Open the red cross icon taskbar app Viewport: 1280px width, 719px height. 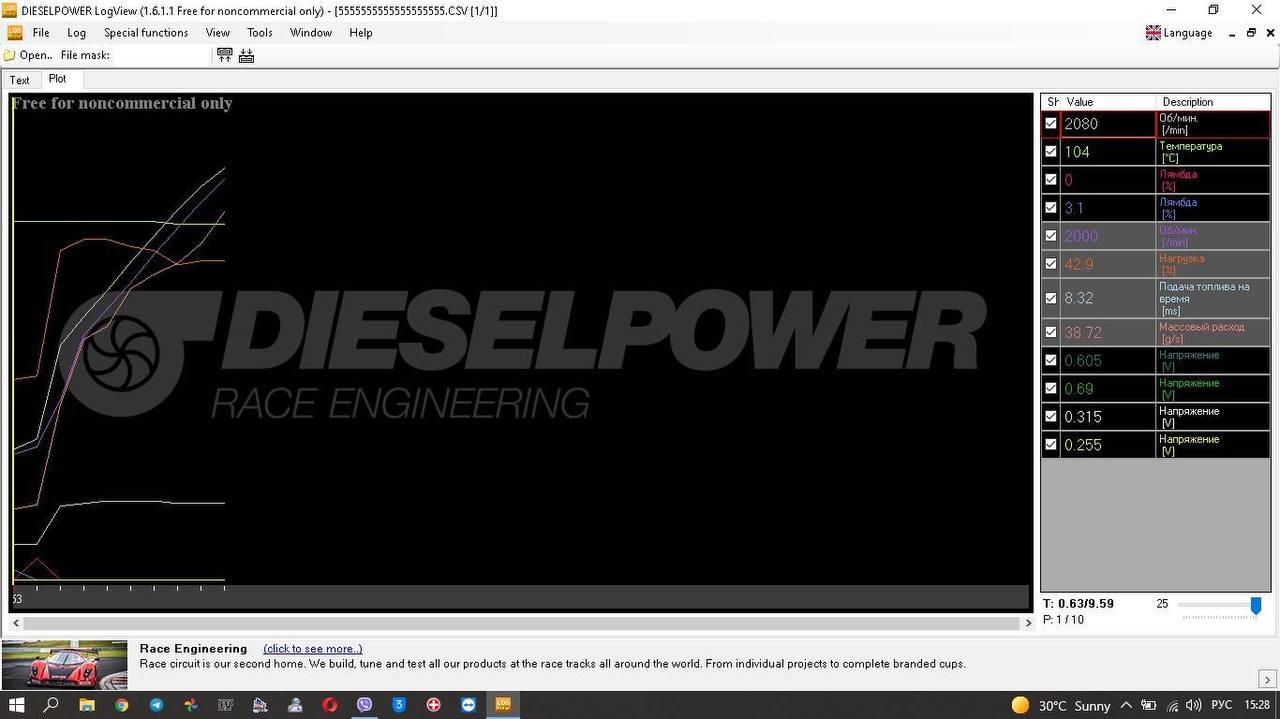pyautogui.click(x=434, y=705)
